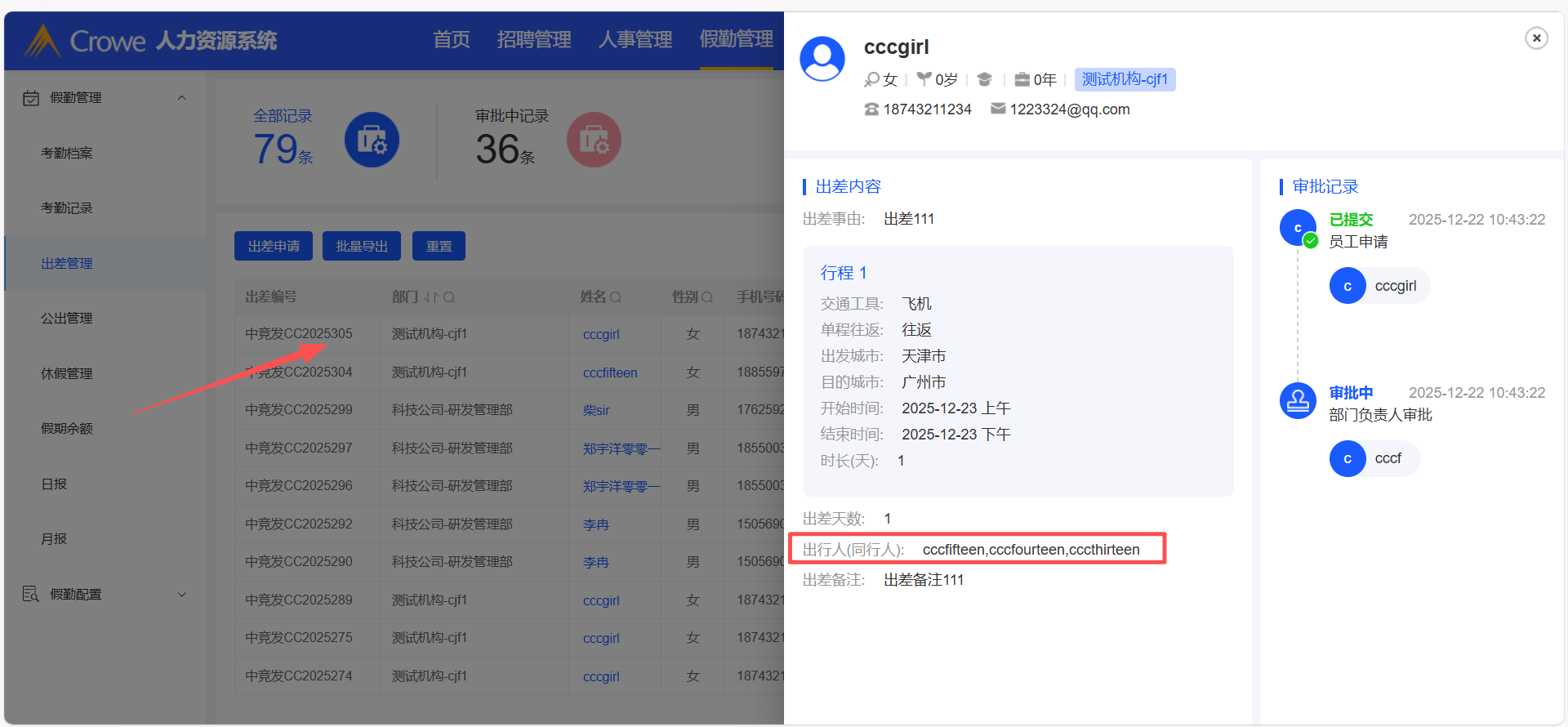The height and width of the screenshot is (727, 1568).
Task: Click the 出差申请 button
Action: (x=274, y=246)
